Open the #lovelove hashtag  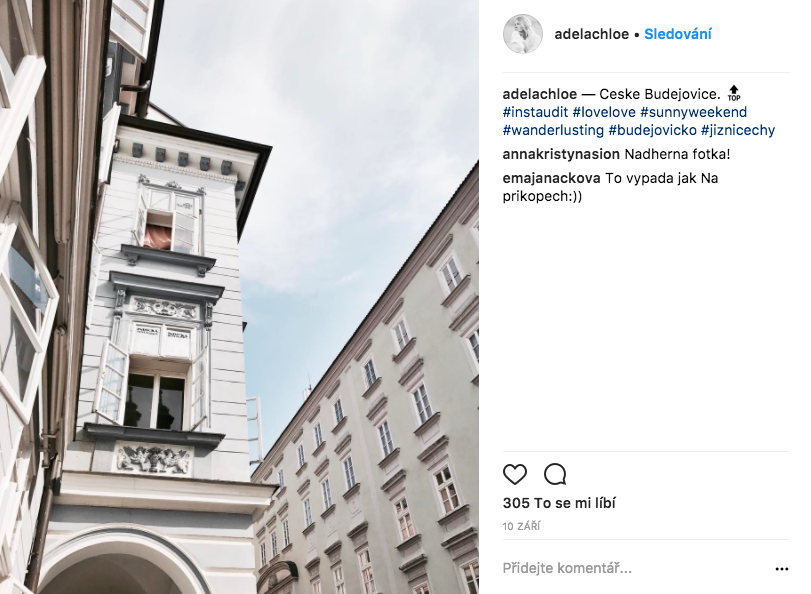coord(604,112)
